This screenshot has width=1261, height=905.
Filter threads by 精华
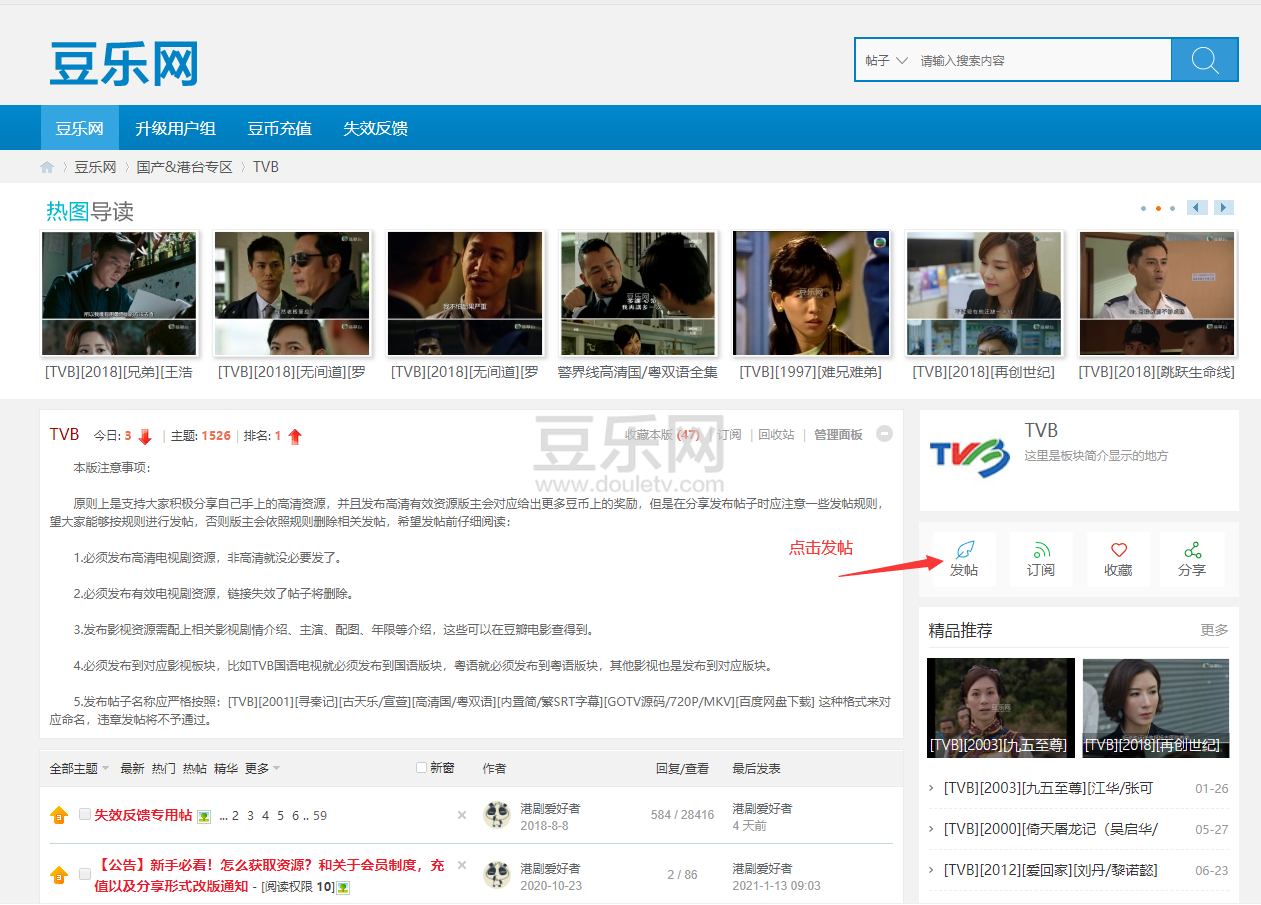coord(226,768)
